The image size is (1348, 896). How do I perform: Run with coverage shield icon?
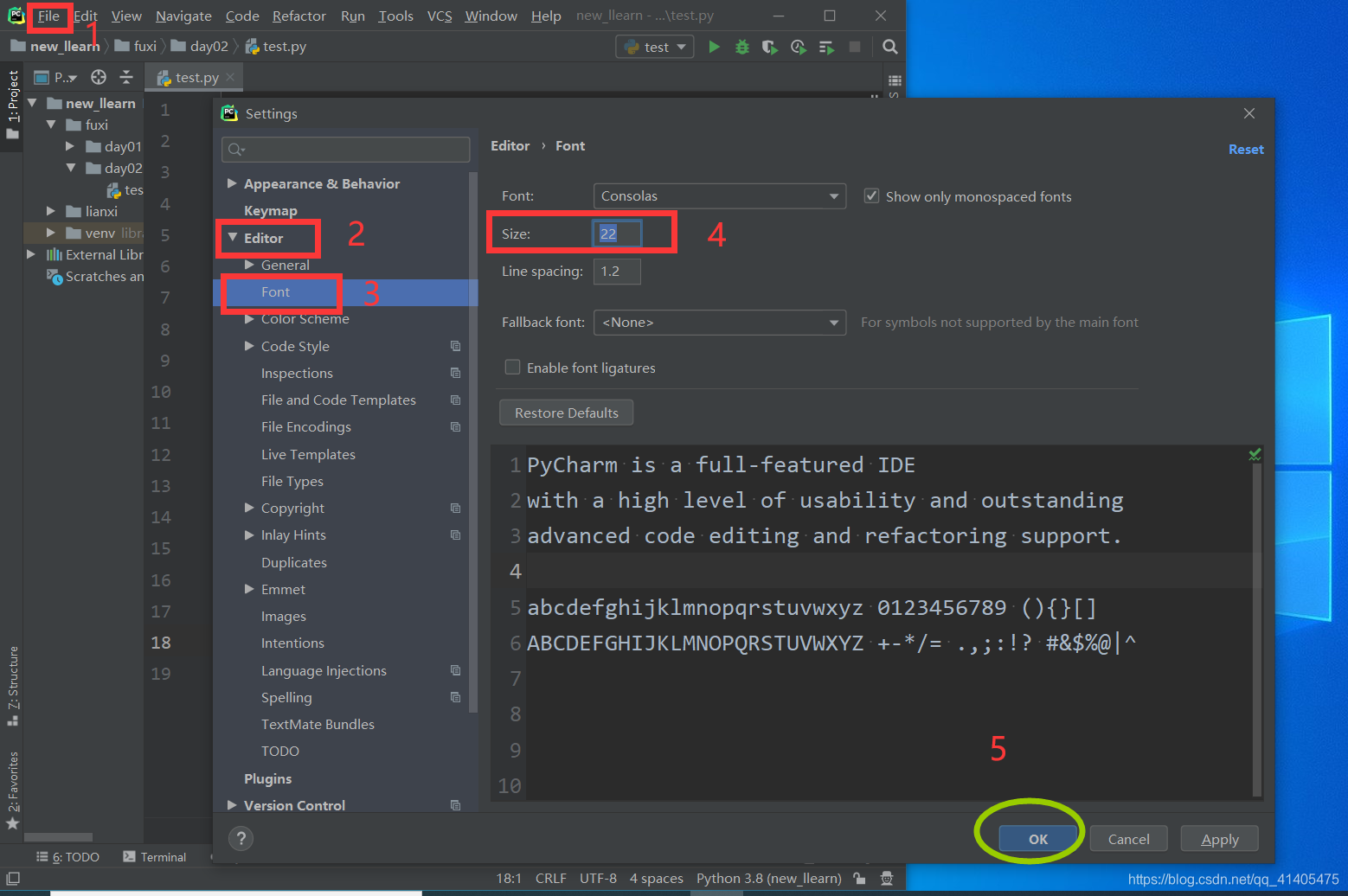[x=769, y=47]
